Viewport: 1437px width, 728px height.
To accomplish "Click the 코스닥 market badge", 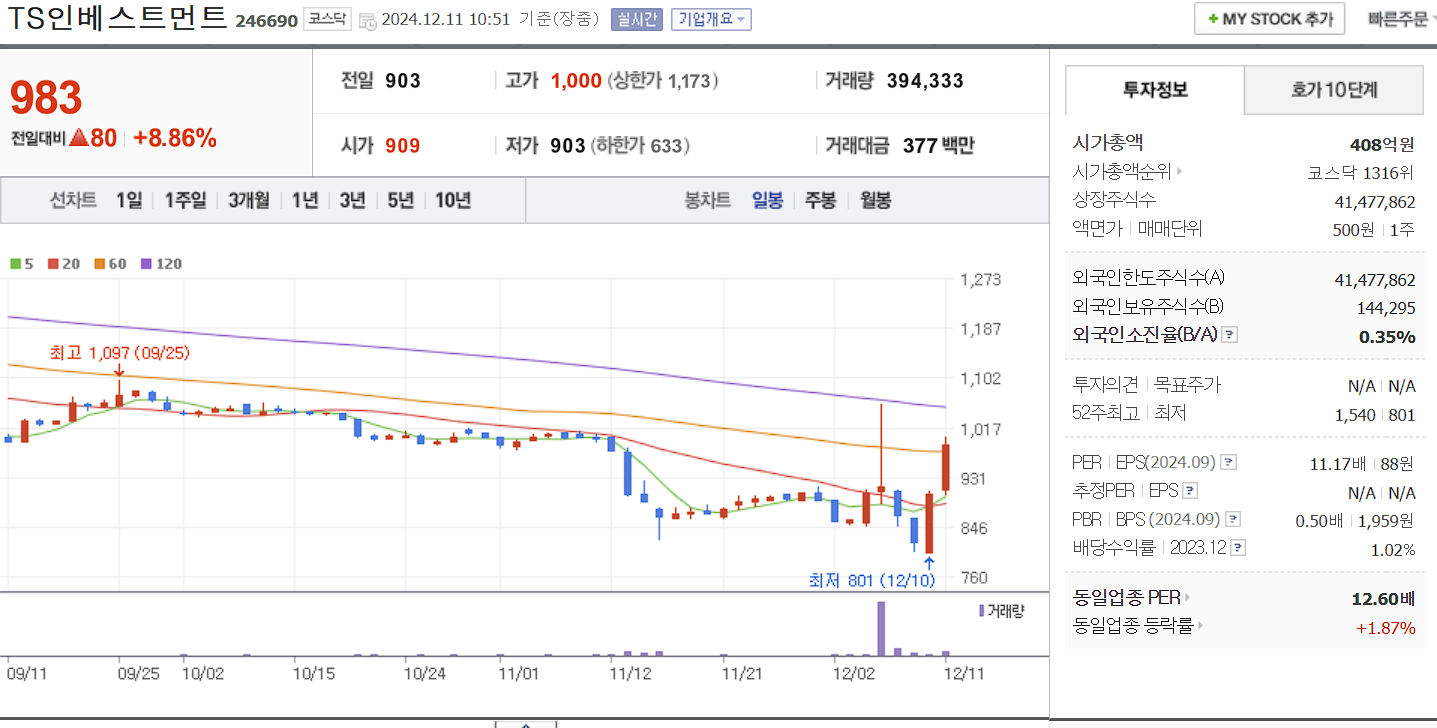I will pos(327,17).
